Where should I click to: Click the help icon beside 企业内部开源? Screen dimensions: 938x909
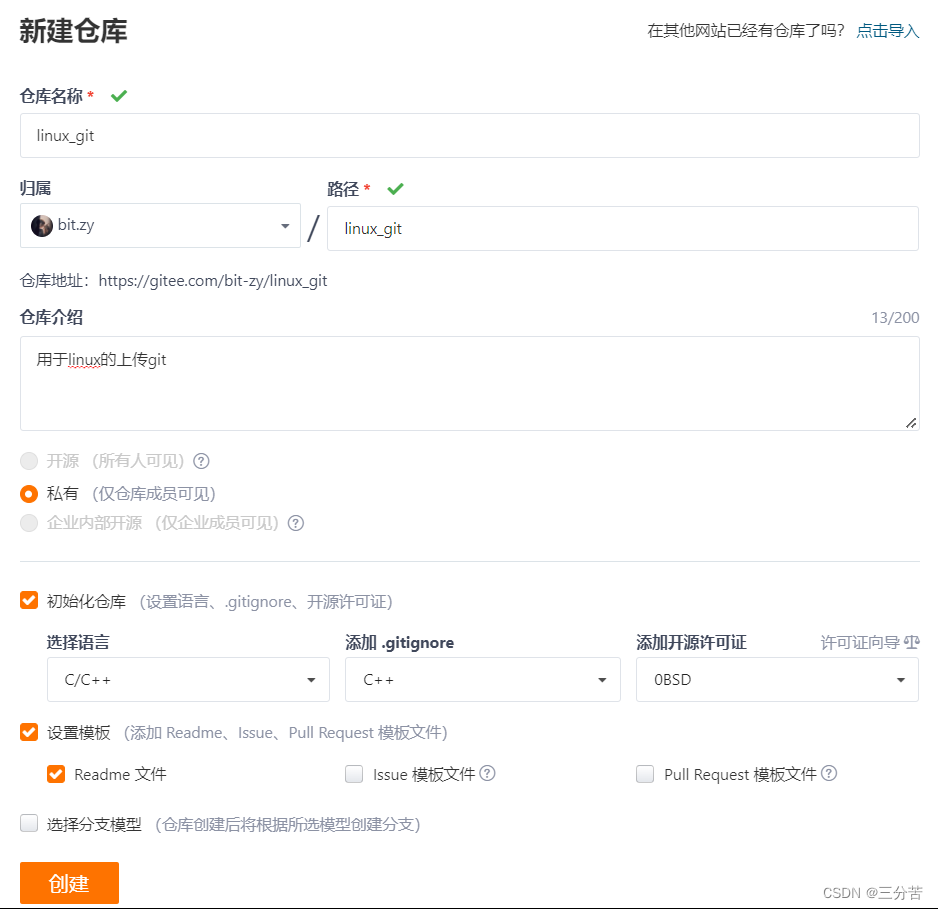296,523
